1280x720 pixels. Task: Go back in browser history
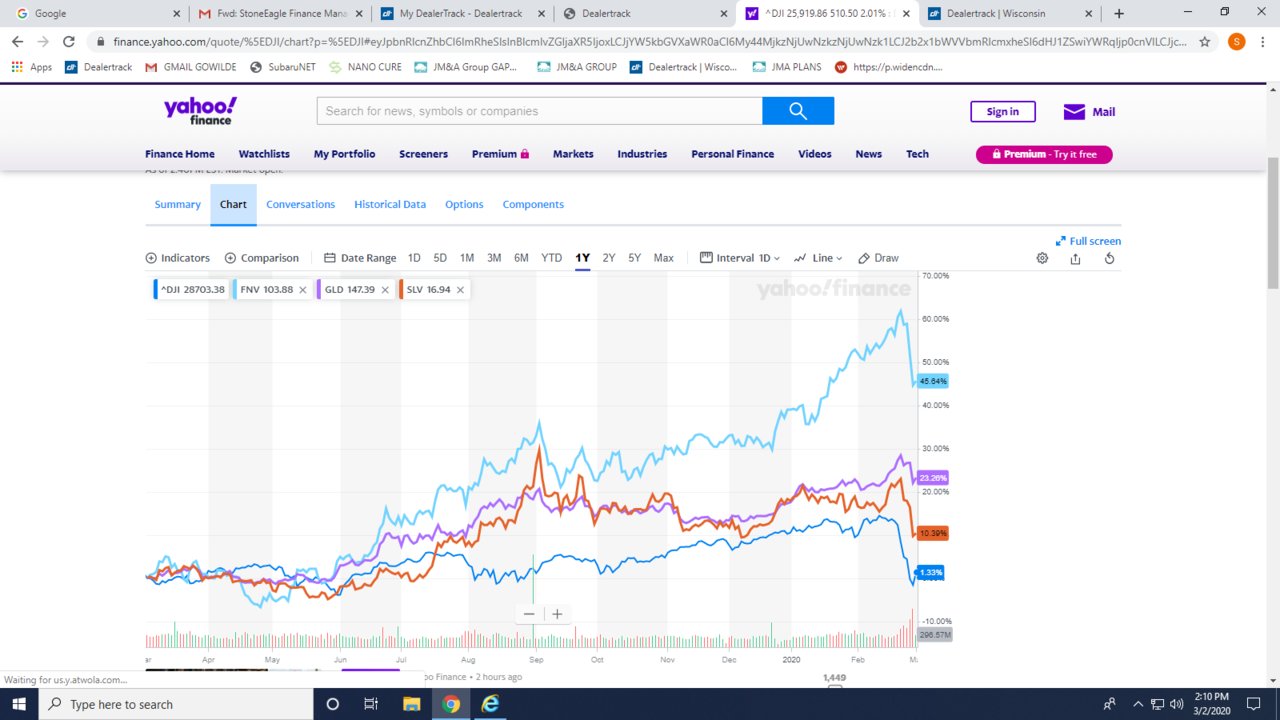pos(17,42)
